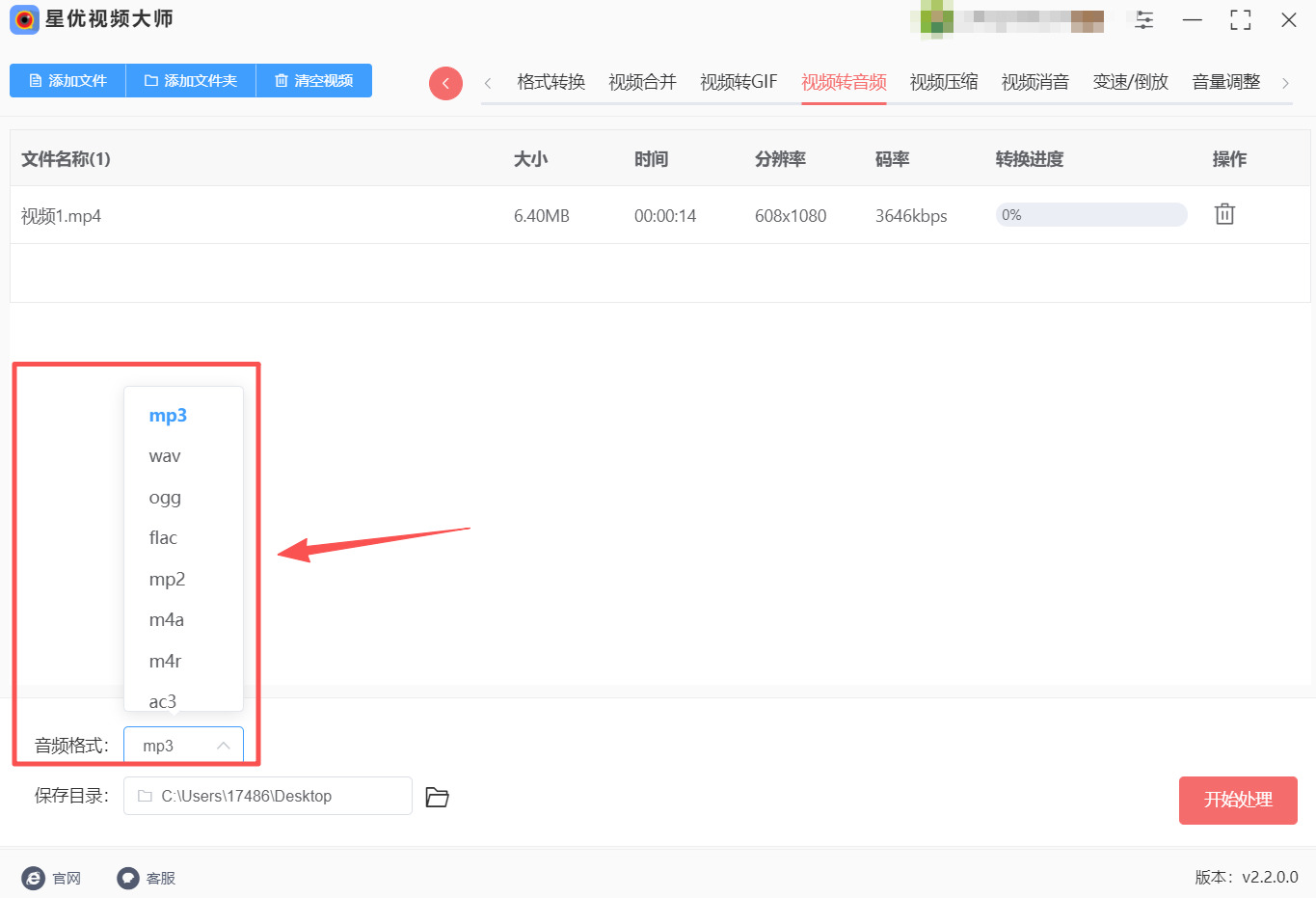Click the 3646kbps bitrate cell
Screen dimensions: 1316x898
(x=911, y=216)
